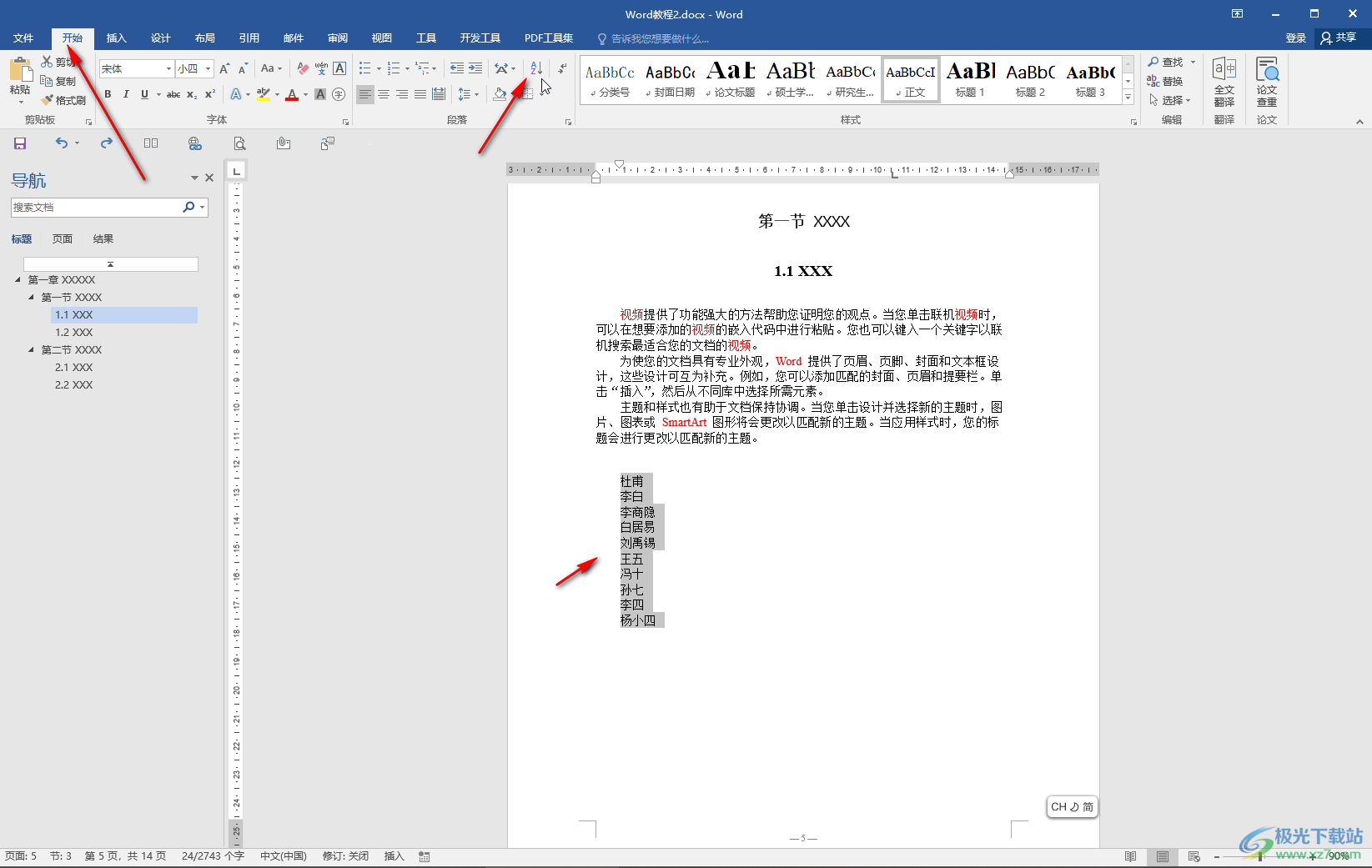Click the 替换 Replace button
Viewport: 1372px width, 868px height.
[1165, 81]
